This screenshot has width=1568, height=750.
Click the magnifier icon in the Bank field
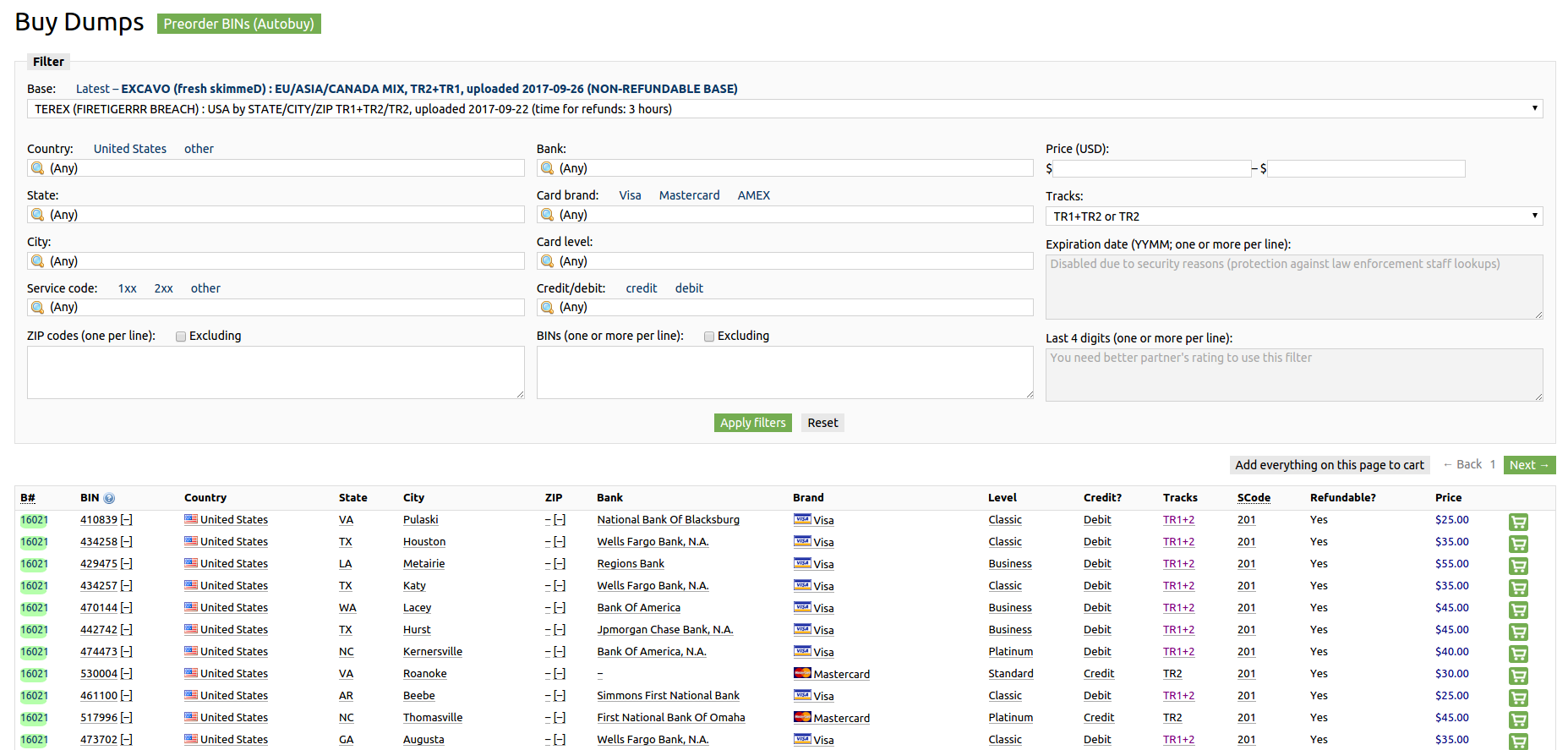(548, 168)
